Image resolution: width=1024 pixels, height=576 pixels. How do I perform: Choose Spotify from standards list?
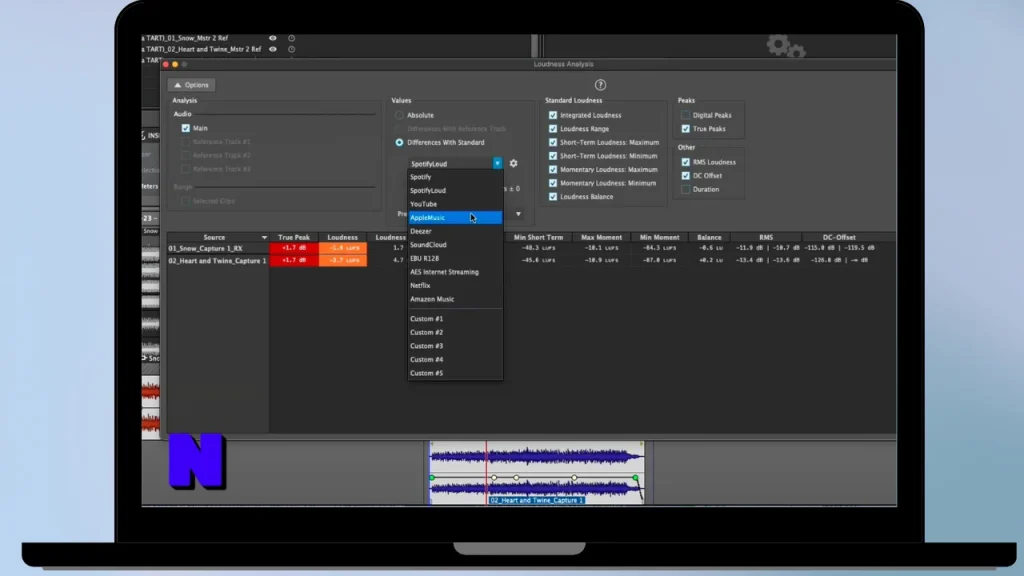[455, 177]
